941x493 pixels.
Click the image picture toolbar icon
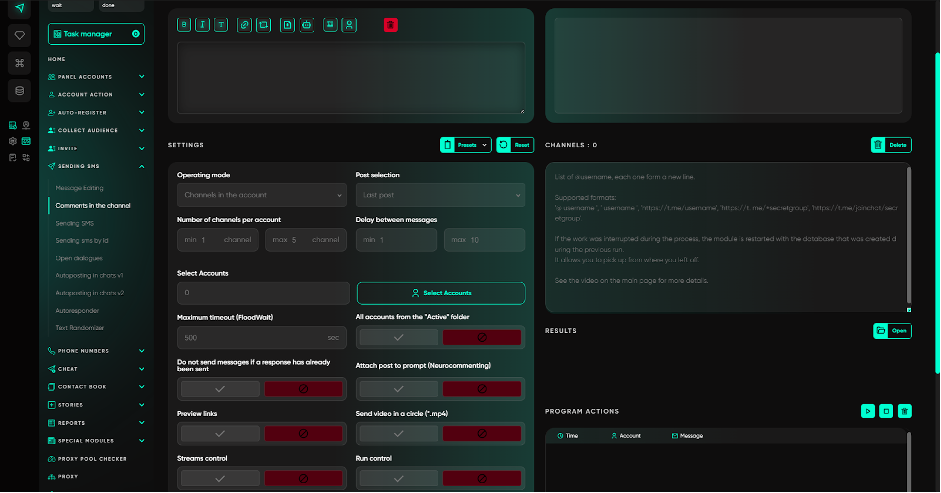[x=330, y=25]
